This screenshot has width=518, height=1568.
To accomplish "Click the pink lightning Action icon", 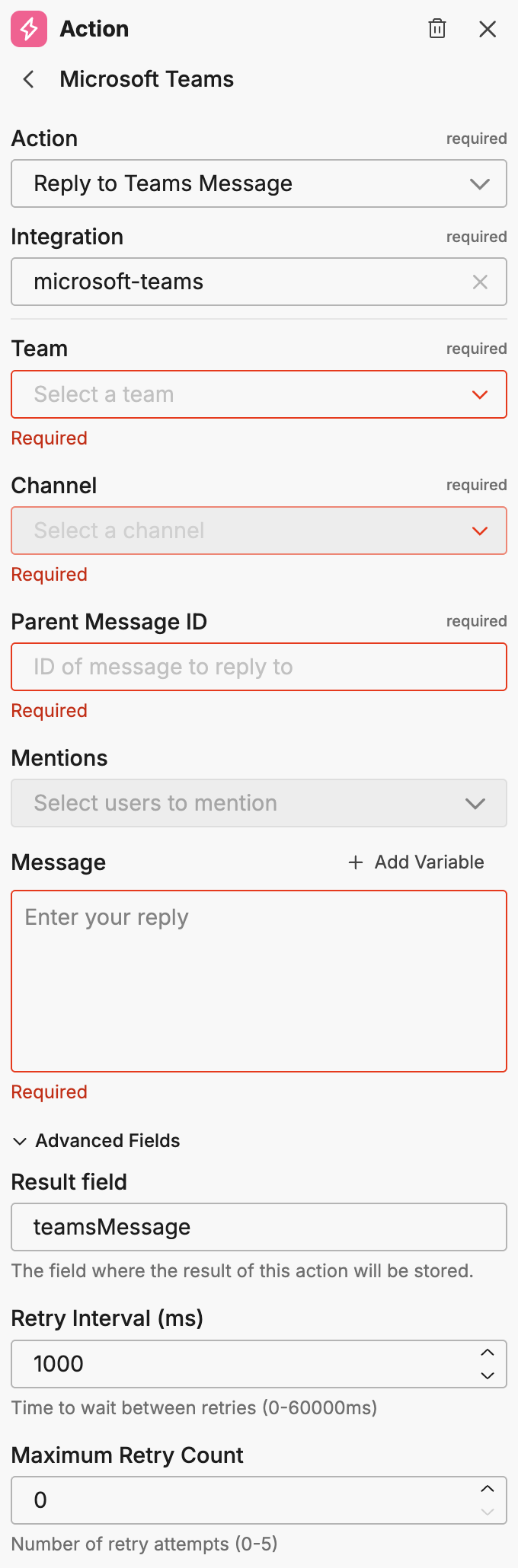I will pos(28,29).
